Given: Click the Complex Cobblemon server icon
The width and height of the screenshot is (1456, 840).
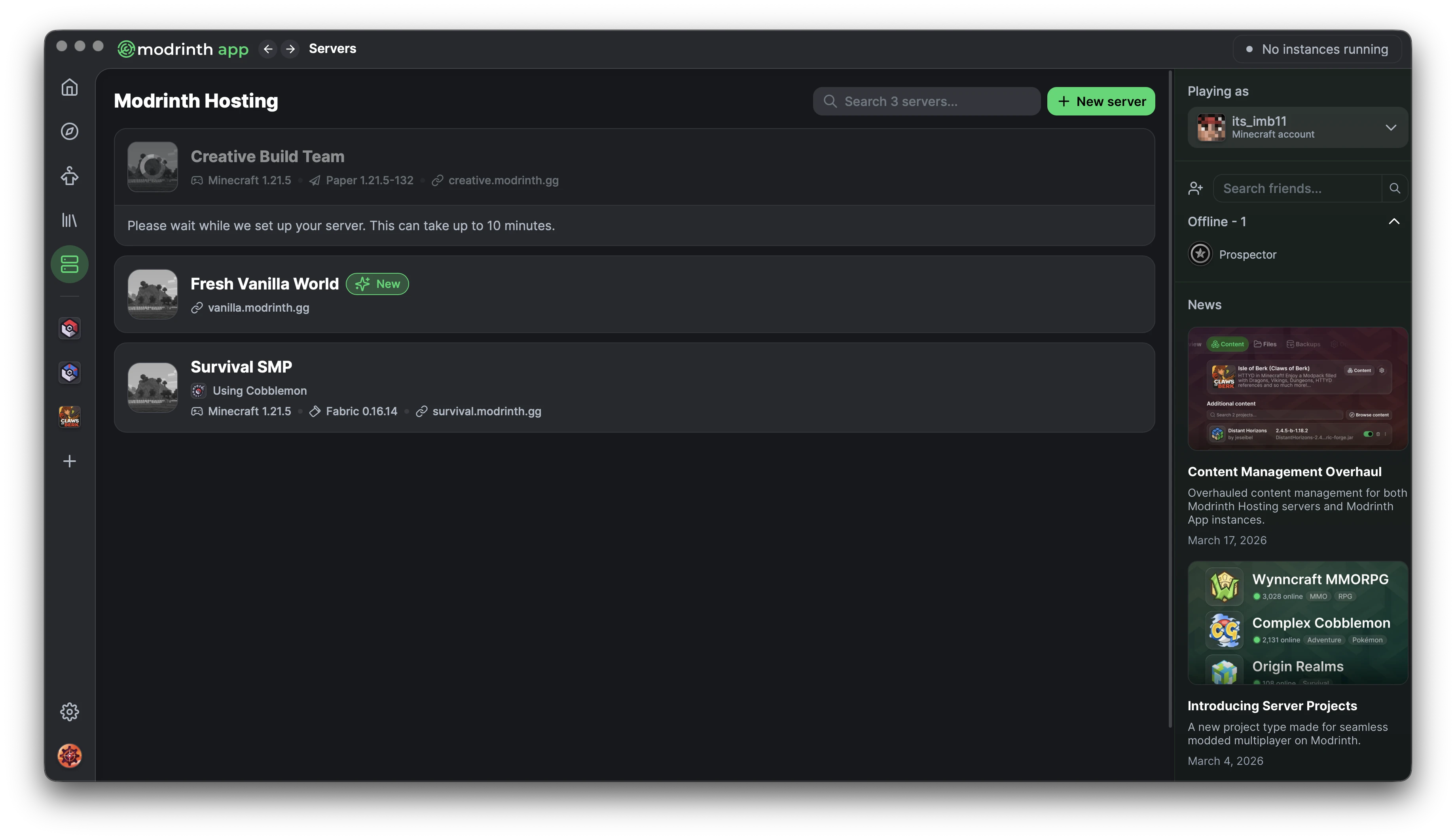Looking at the screenshot, I should coord(1223,630).
